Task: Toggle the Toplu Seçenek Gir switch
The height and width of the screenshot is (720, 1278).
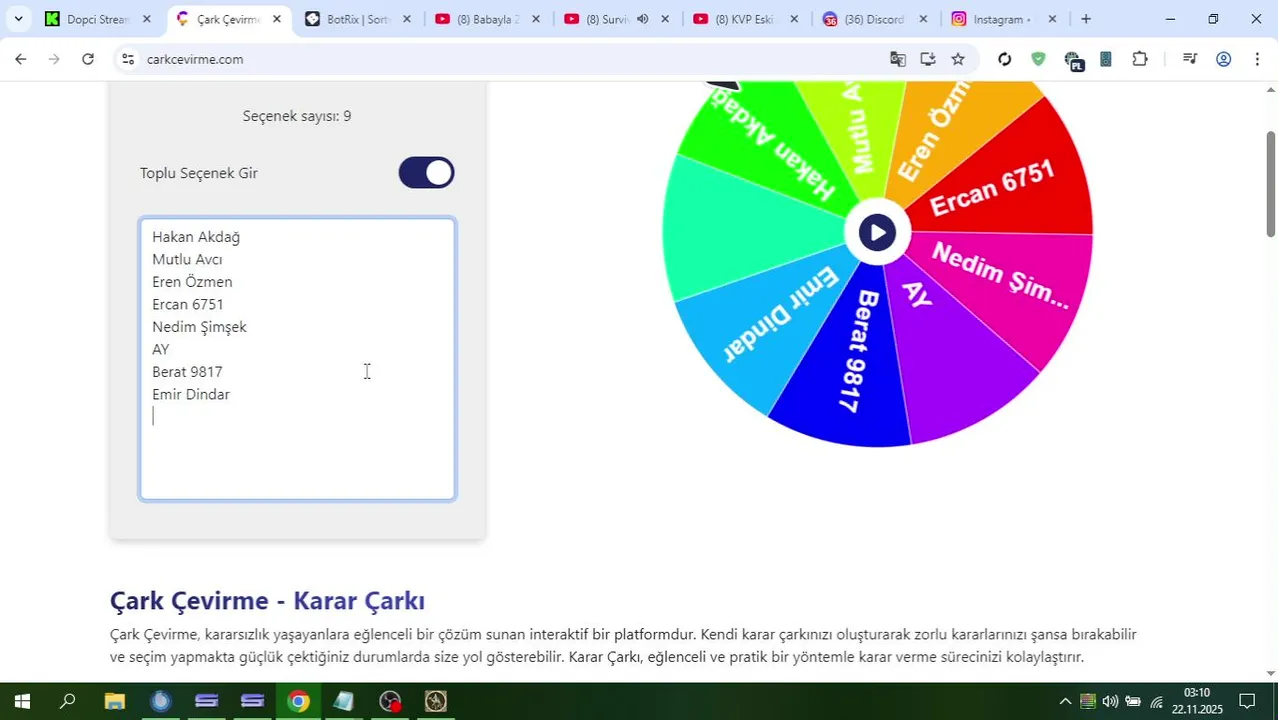Action: tap(426, 173)
